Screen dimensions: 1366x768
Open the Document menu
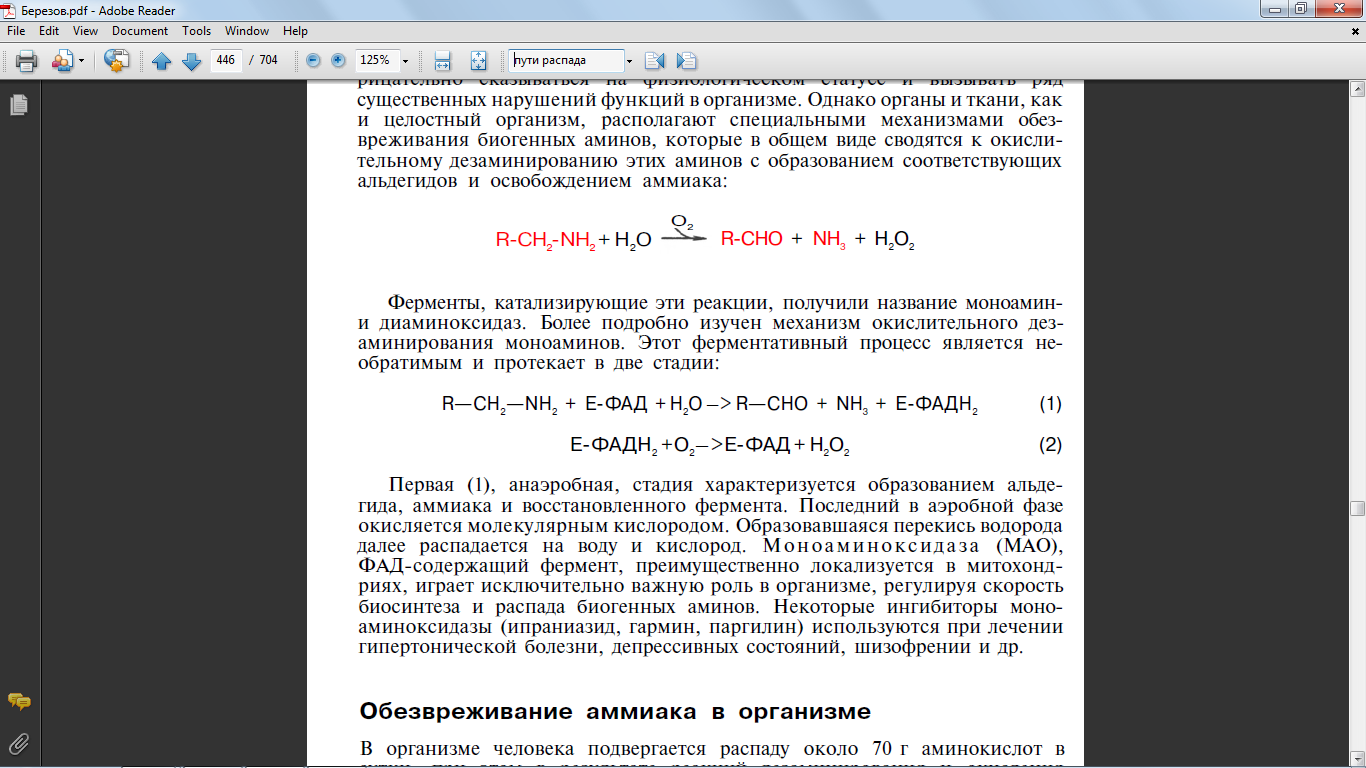(140, 31)
